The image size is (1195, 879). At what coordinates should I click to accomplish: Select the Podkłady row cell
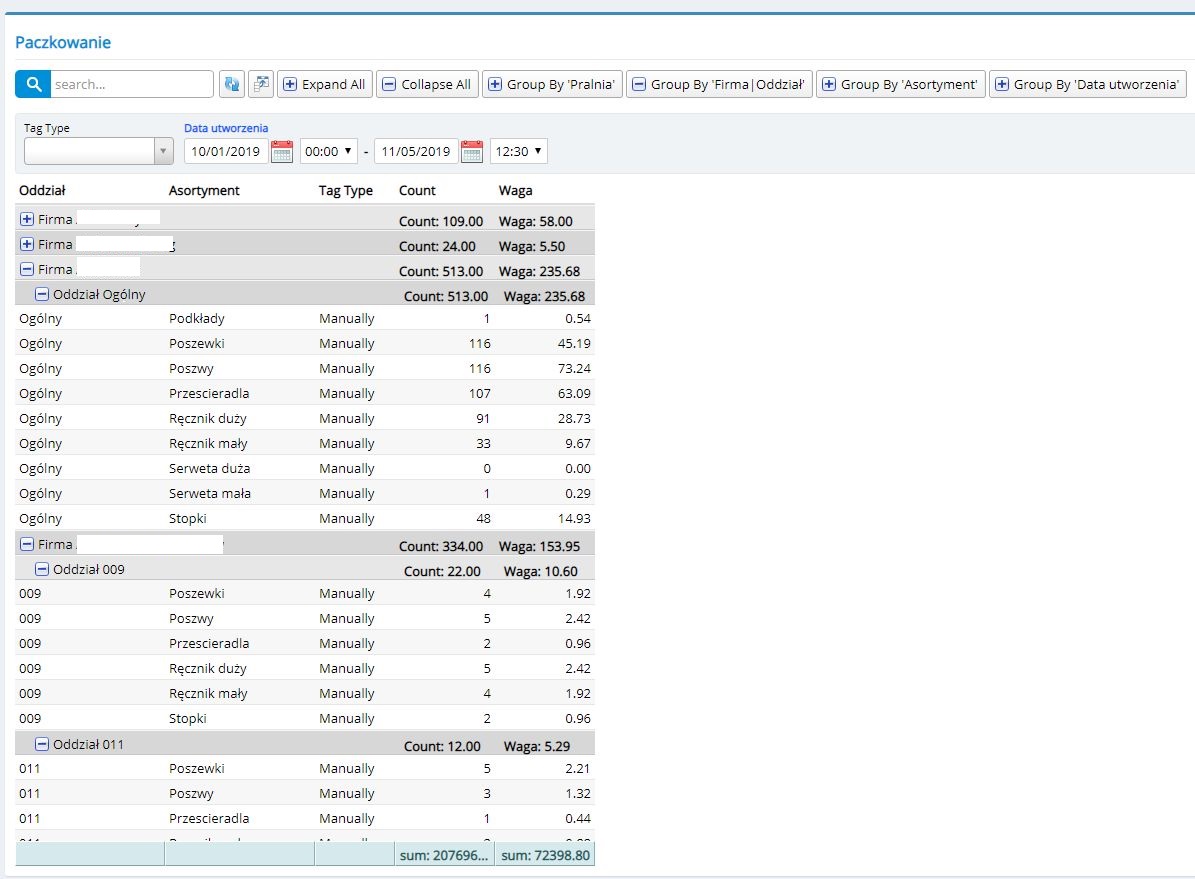pyautogui.click(x=197, y=319)
